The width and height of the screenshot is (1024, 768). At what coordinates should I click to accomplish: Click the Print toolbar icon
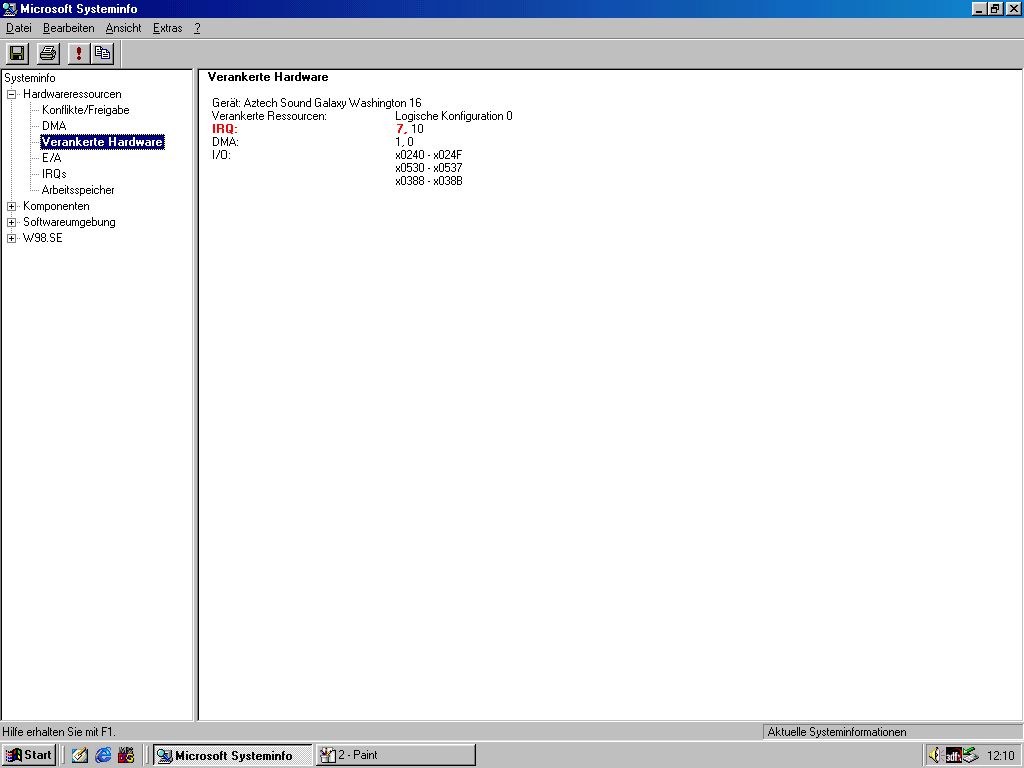tap(48, 54)
